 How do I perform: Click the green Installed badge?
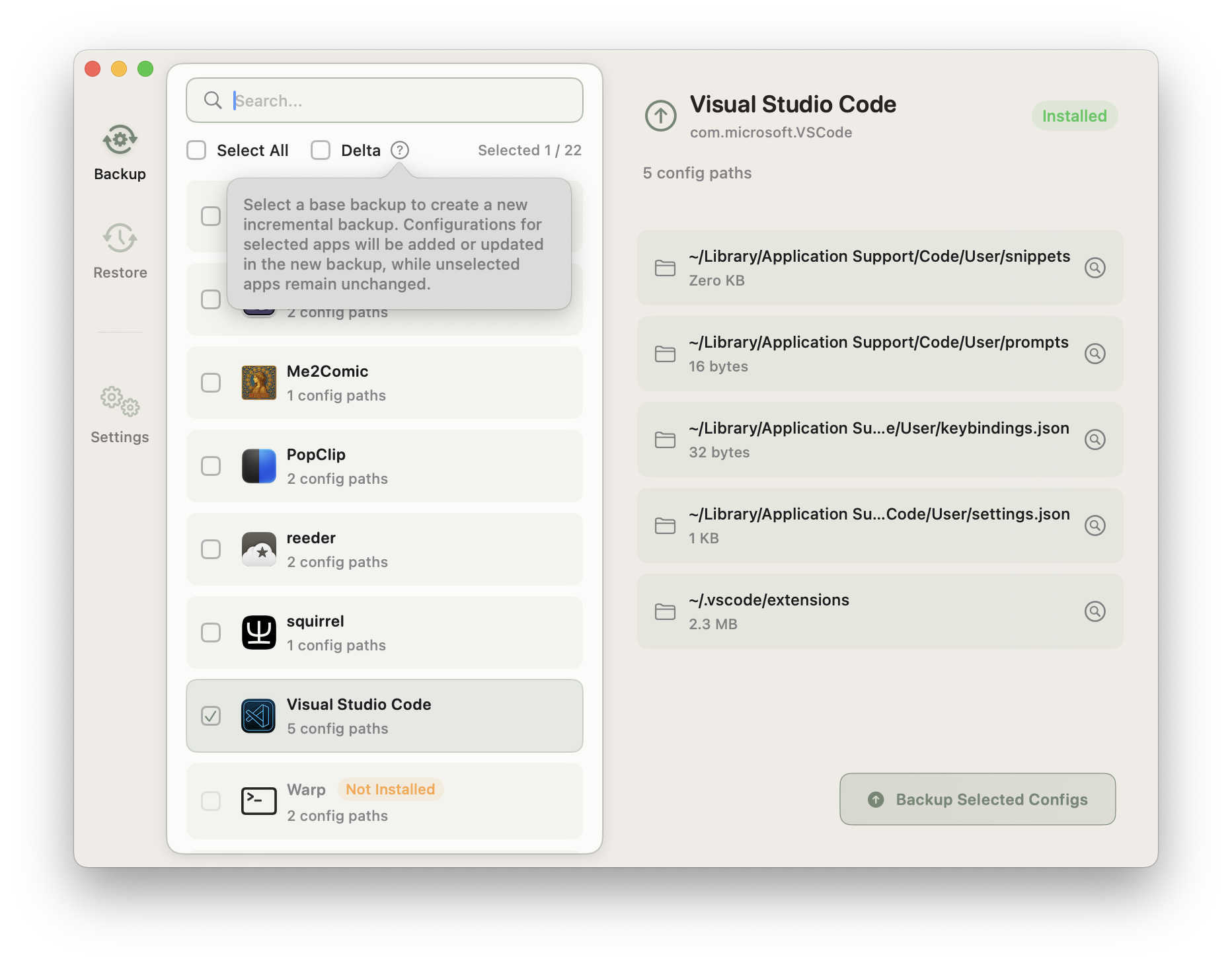tap(1075, 116)
